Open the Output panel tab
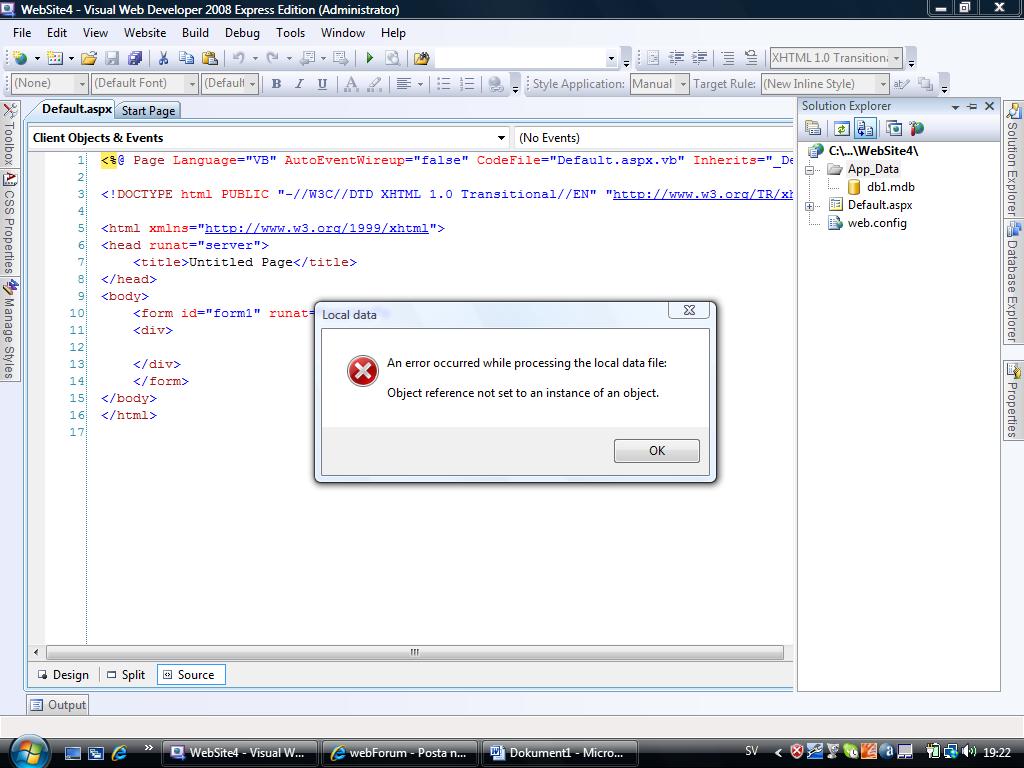Screen dimensions: 1024x768 [x=58, y=705]
